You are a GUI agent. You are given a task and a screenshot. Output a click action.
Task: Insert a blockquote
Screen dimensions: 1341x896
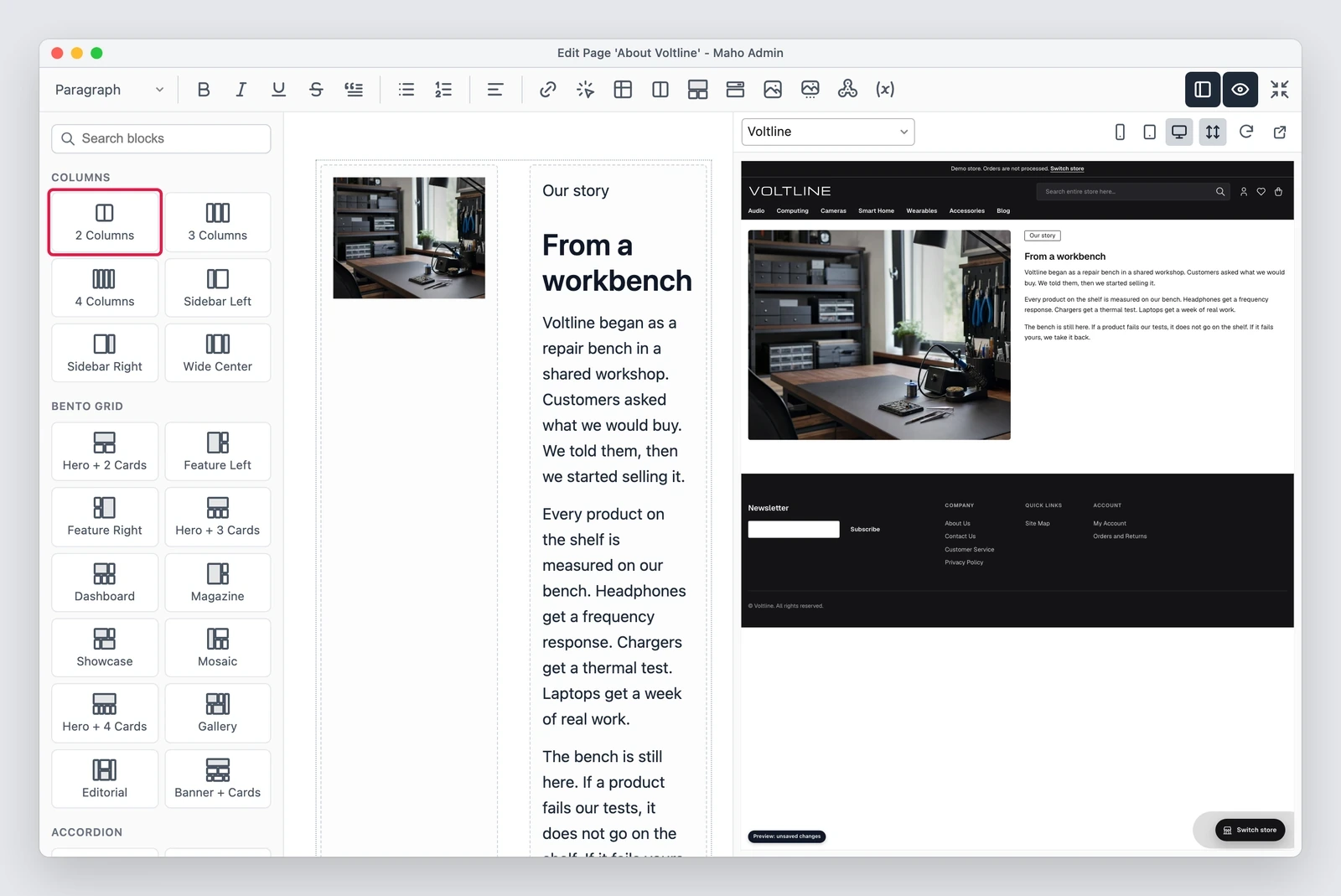[x=354, y=90]
